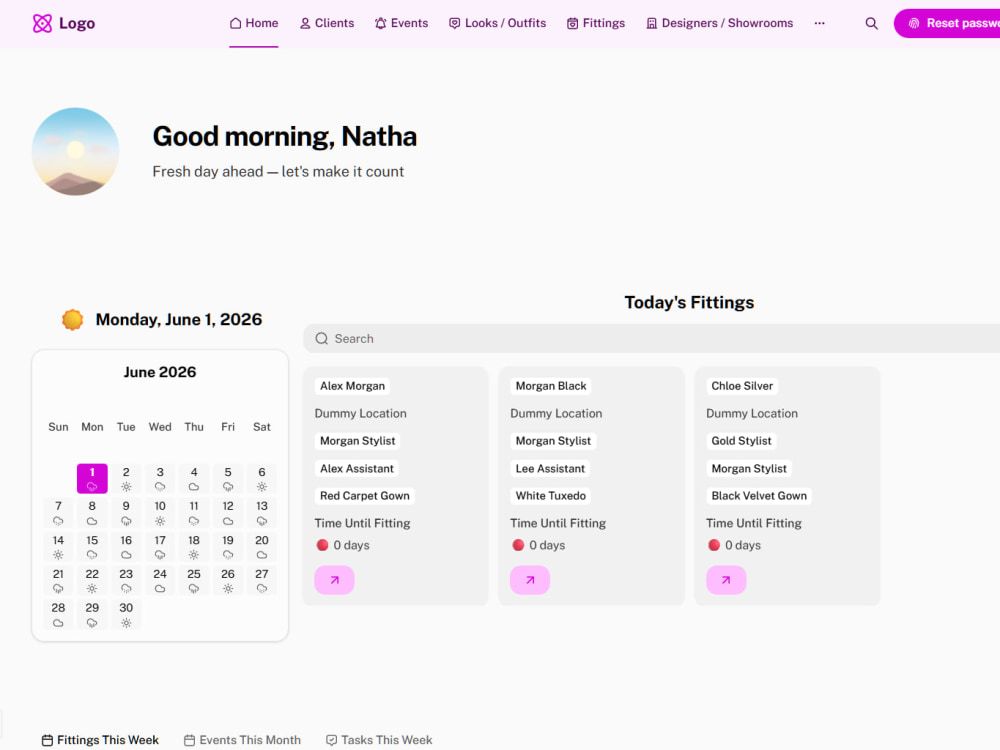
Task: Click Morgan Stylist in Alex Morgan card
Action: coord(357,441)
